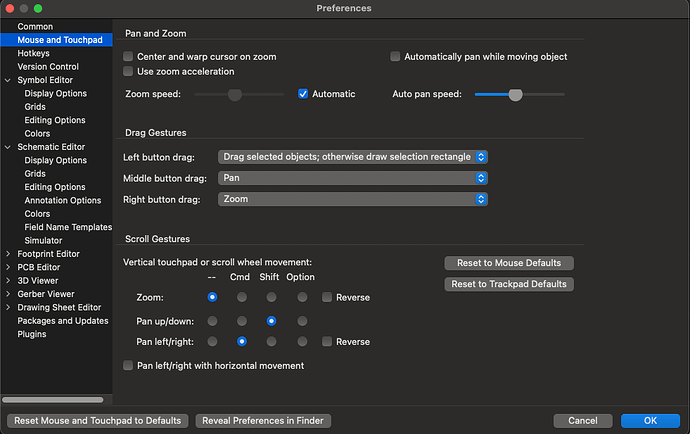Image resolution: width=690 pixels, height=434 pixels.
Task: Click the Auto pan speed slider thumb
Action: (515, 94)
